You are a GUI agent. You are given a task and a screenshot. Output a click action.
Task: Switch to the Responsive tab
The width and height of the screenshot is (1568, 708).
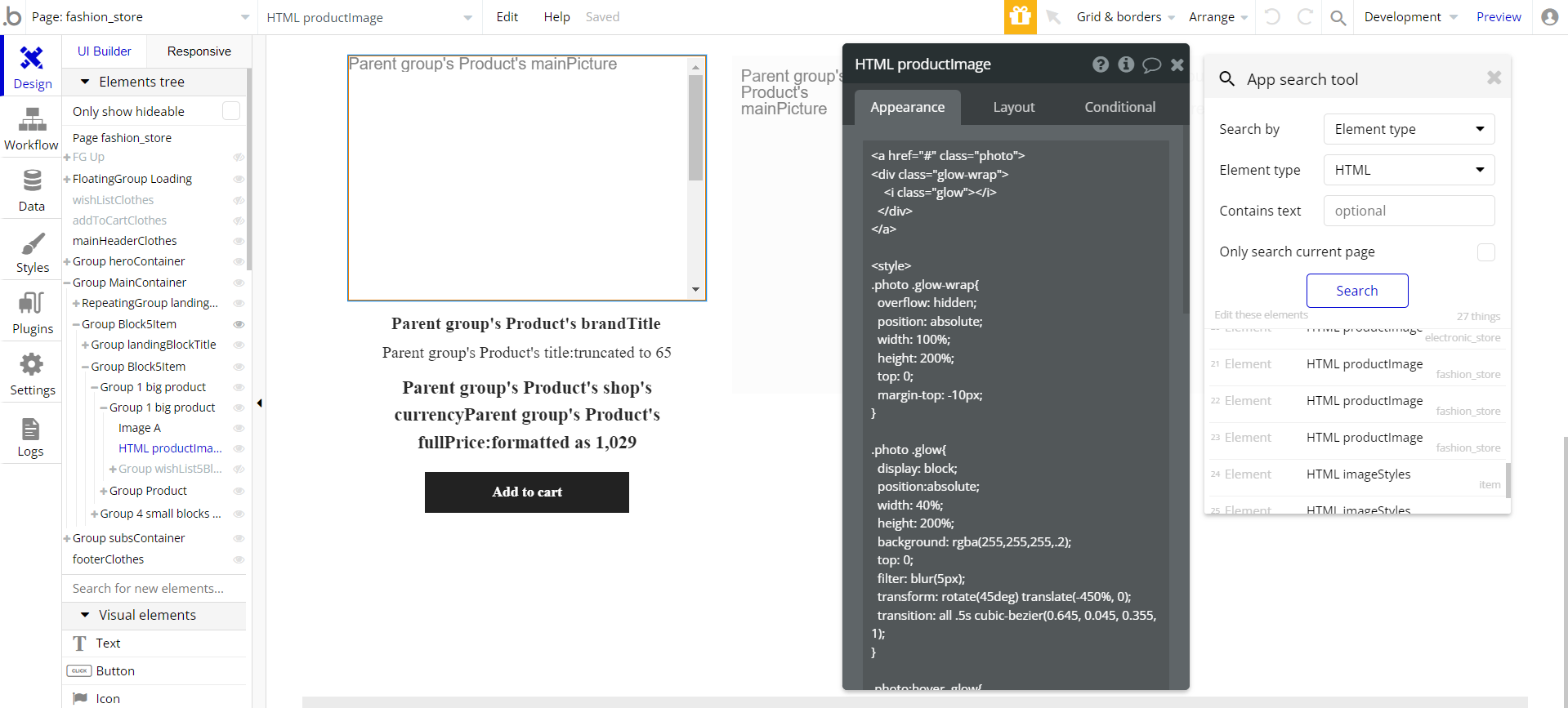tap(199, 51)
